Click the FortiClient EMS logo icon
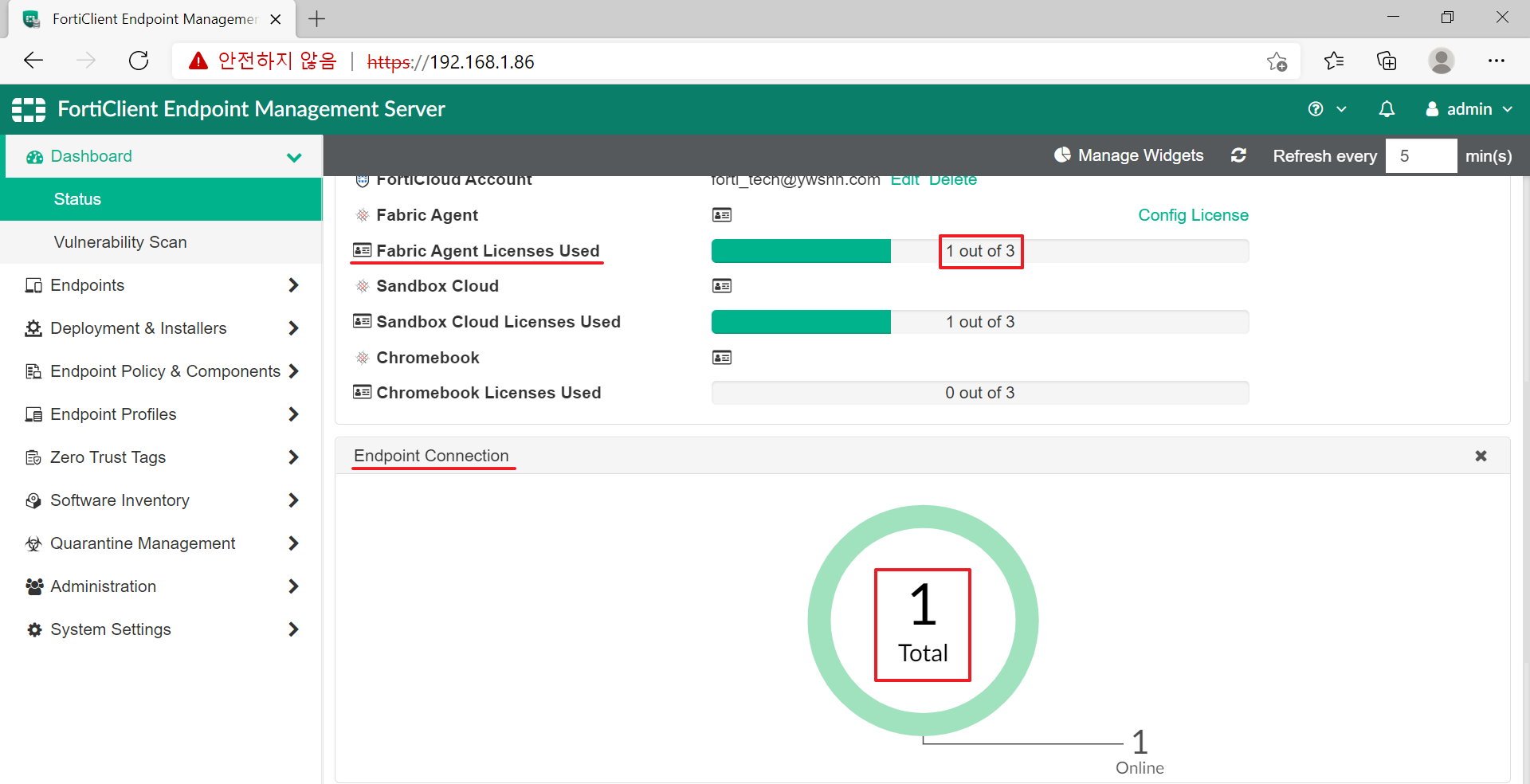This screenshot has width=1530, height=784. (x=29, y=109)
